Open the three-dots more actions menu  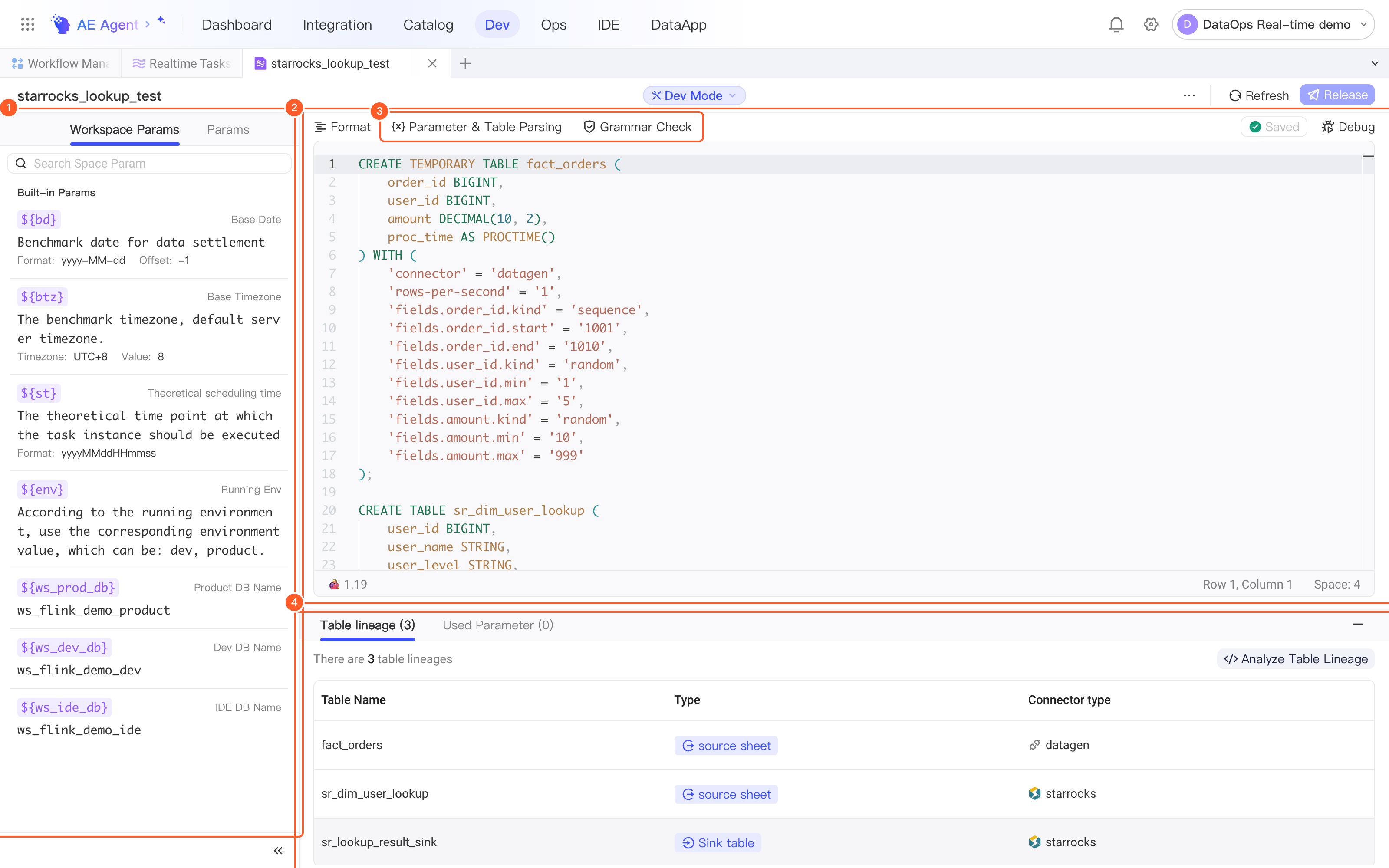point(1189,95)
